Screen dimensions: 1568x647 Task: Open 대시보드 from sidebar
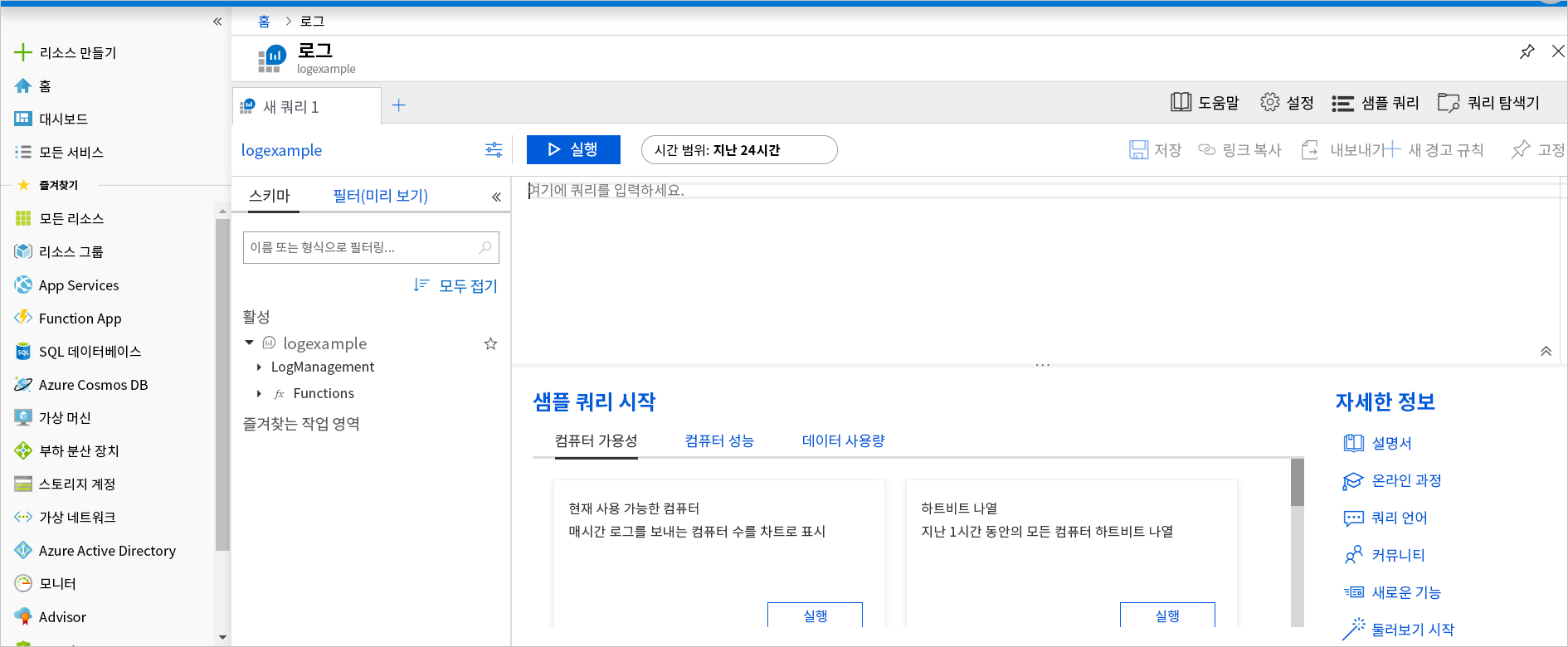click(x=51, y=119)
